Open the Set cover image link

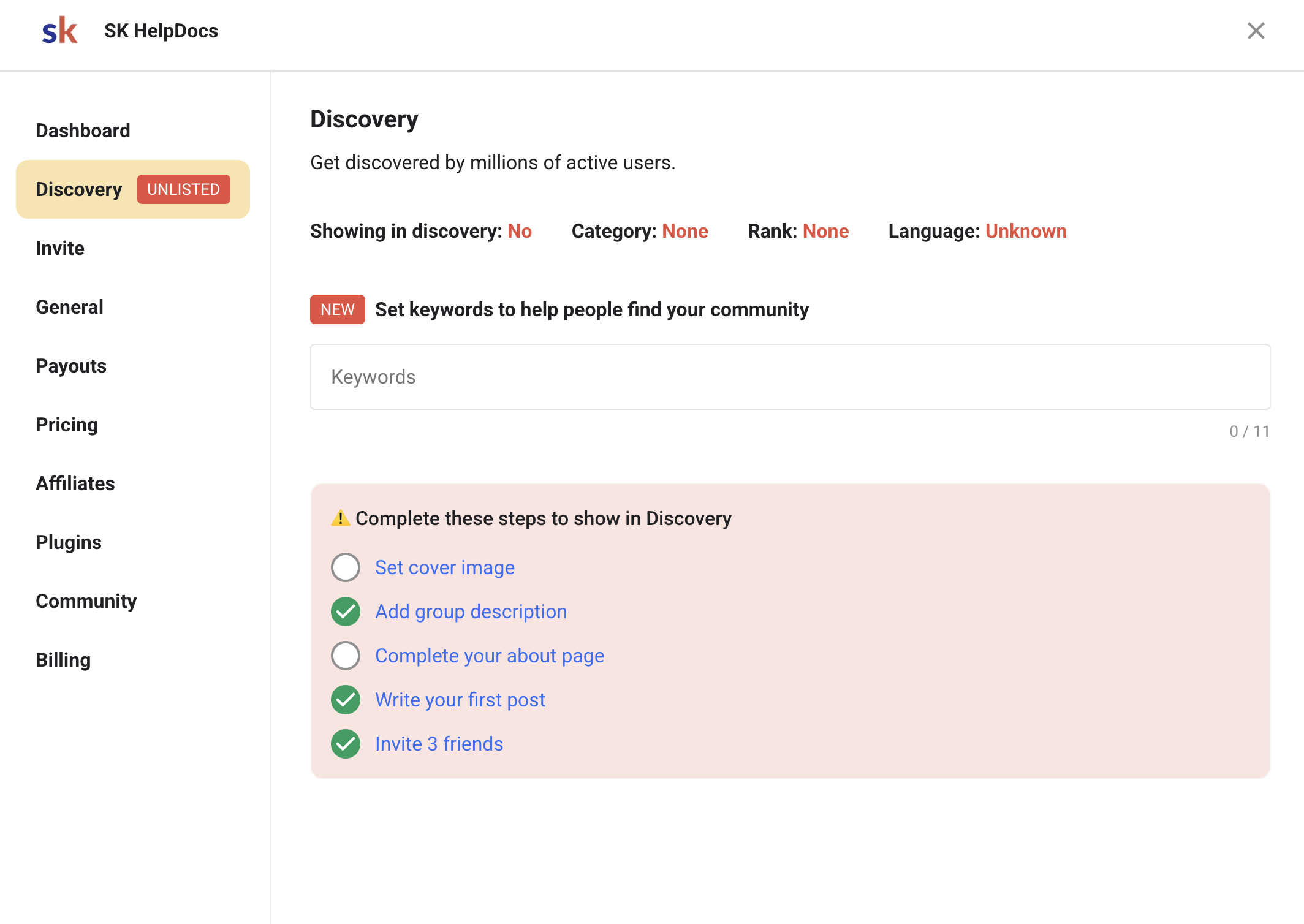(444, 567)
